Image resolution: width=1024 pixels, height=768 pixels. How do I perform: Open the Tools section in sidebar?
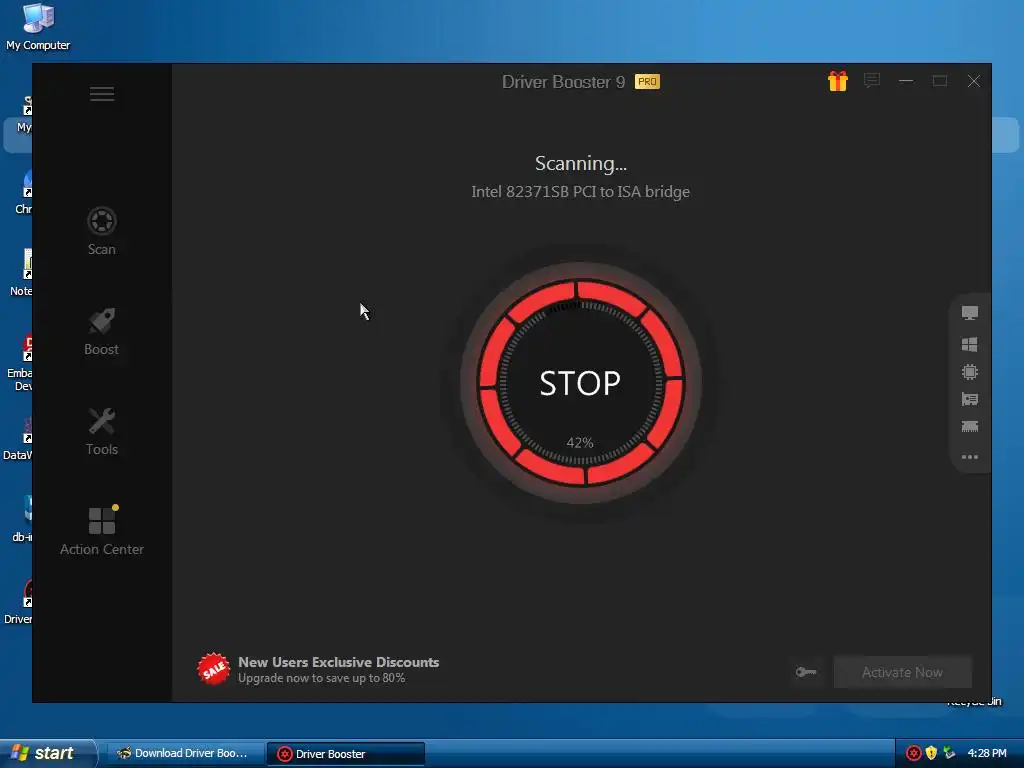(x=102, y=432)
